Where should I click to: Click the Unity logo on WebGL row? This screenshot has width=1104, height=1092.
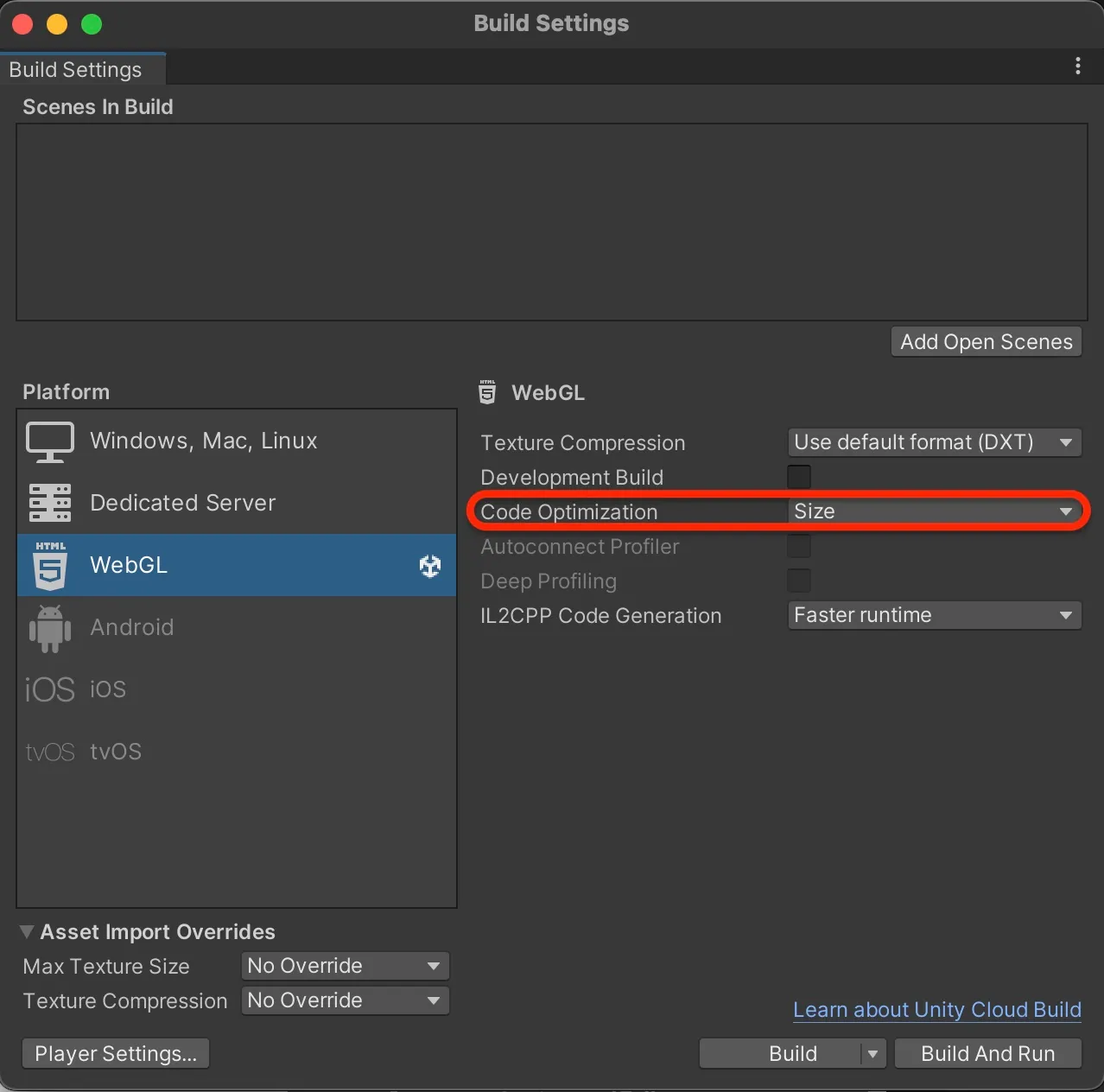[x=430, y=566]
